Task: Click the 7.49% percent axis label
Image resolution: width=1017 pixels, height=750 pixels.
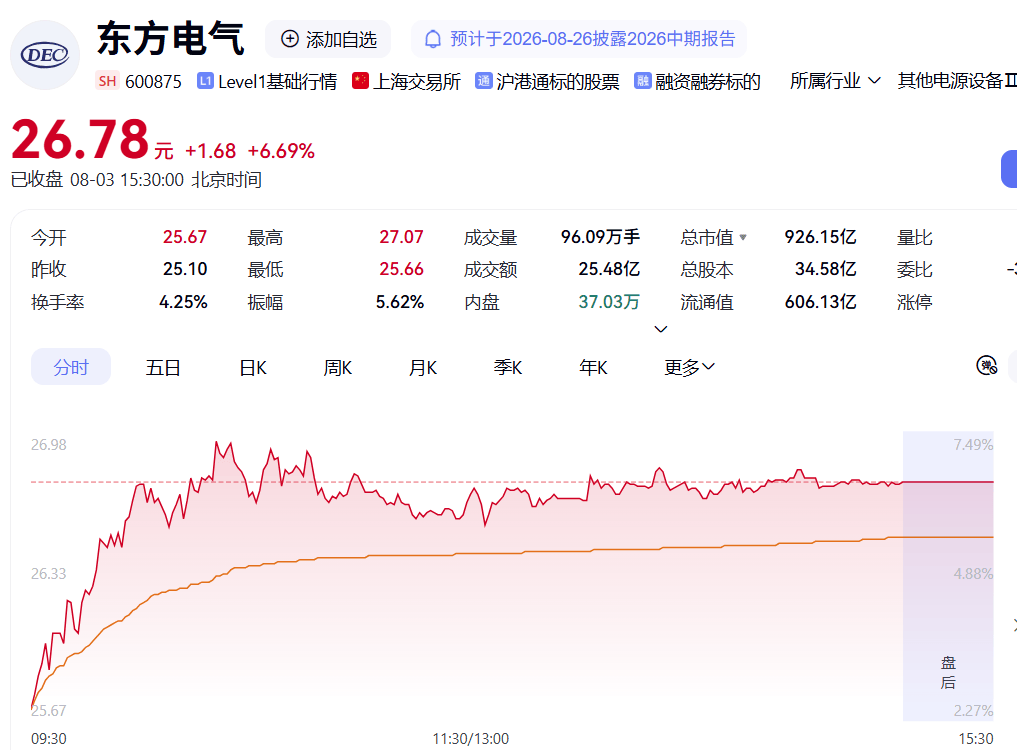Action: [973, 444]
